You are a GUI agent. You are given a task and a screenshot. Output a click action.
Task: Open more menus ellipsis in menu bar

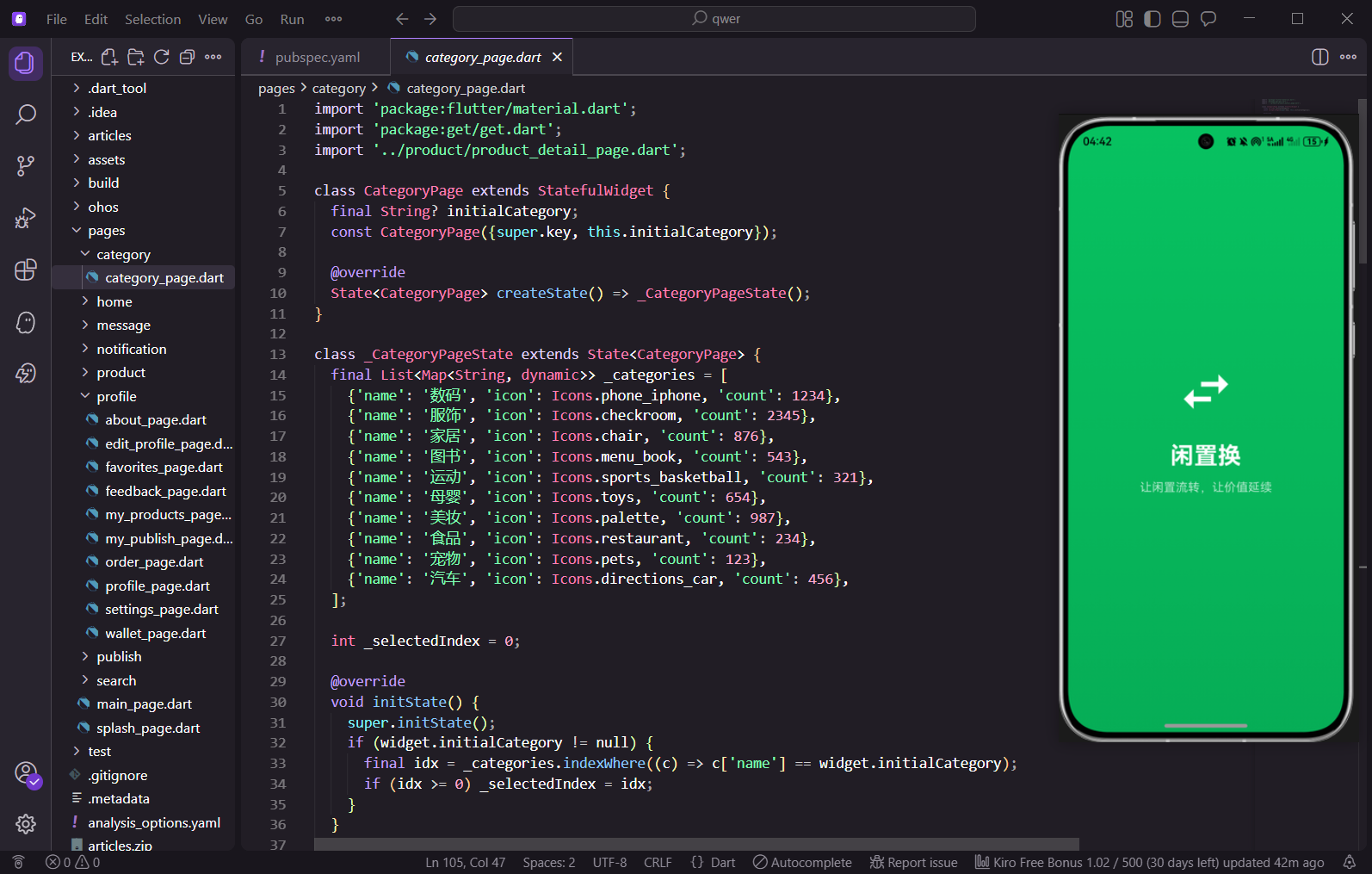pyautogui.click(x=333, y=19)
